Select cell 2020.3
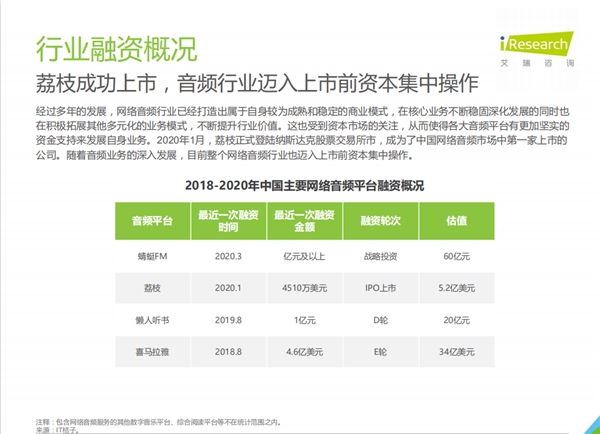Viewport: 600px width, 434px height. [x=228, y=256]
